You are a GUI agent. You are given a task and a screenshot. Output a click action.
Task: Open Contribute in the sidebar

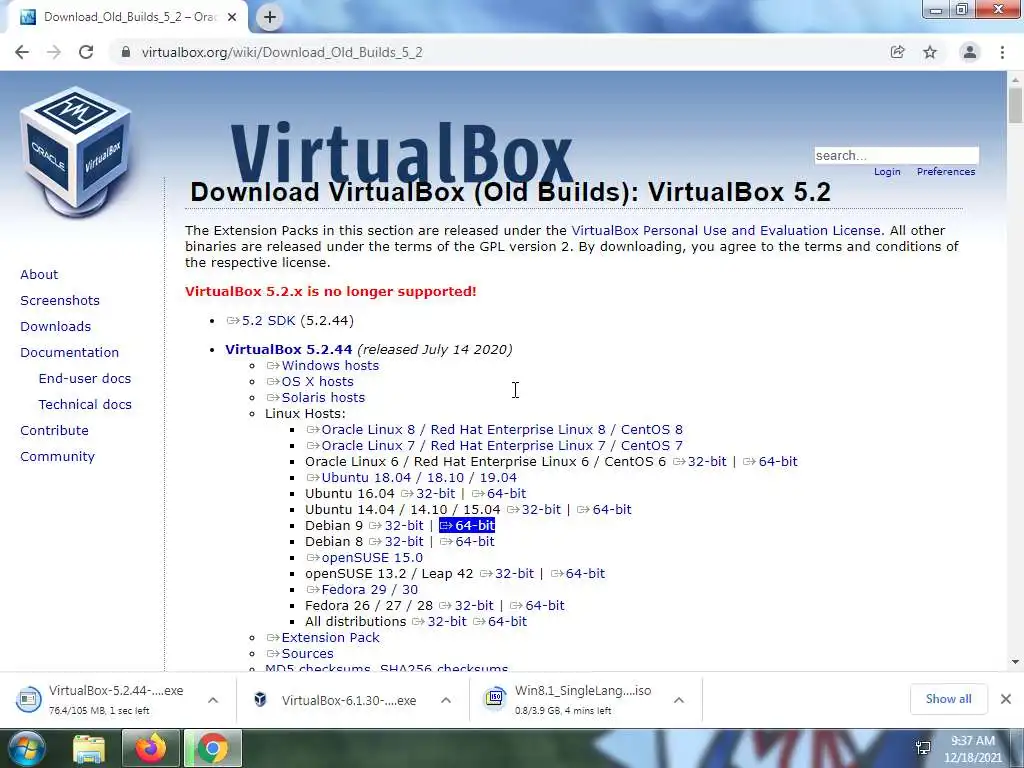[x=54, y=430]
